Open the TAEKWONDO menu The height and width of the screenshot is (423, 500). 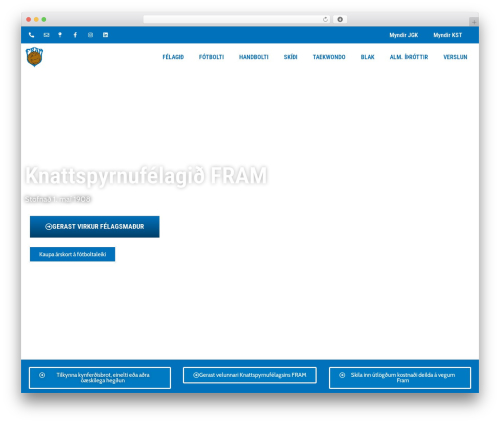point(329,57)
